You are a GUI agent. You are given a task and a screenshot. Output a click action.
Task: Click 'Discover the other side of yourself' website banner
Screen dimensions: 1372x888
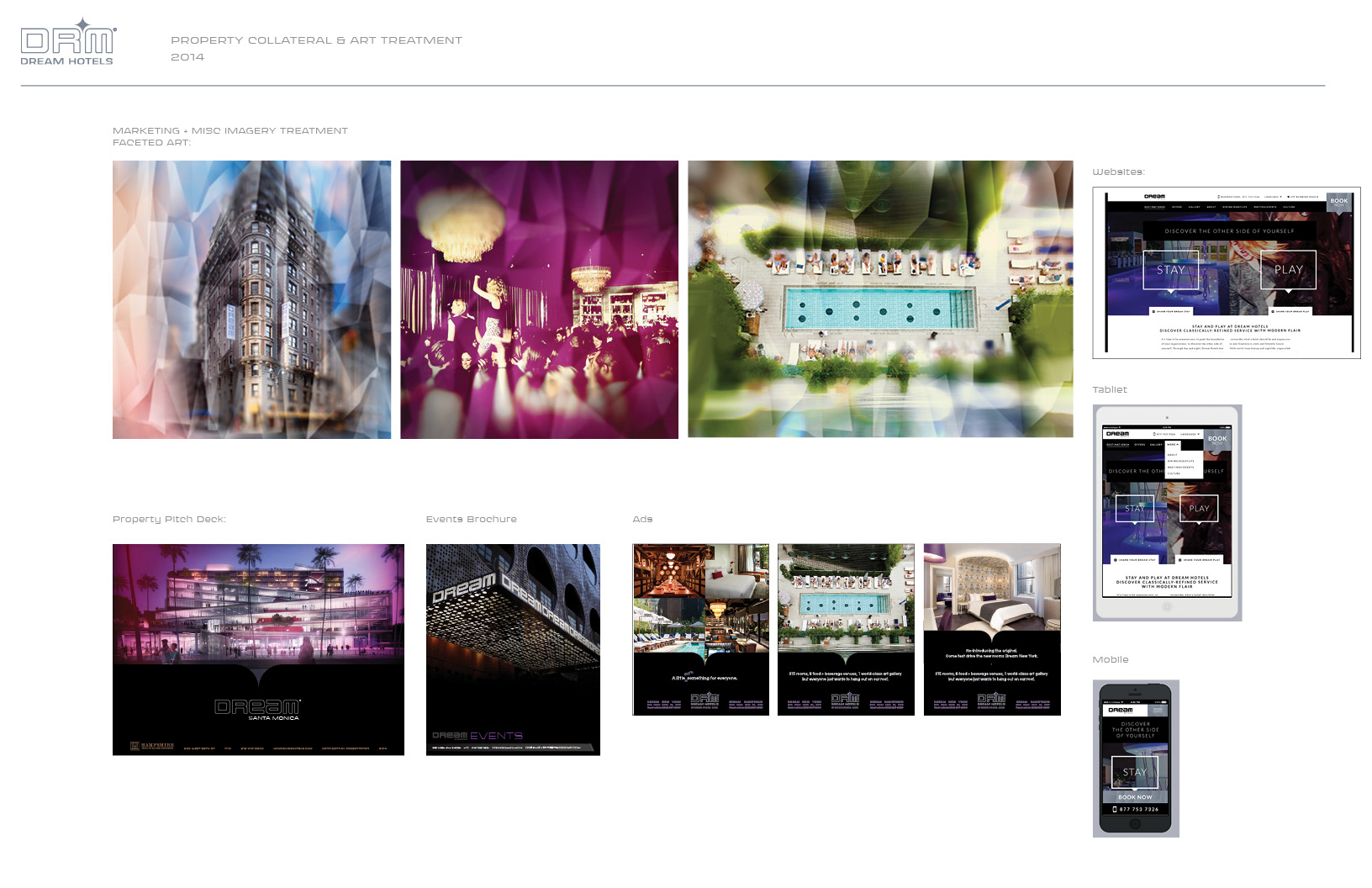point(1229,231)
